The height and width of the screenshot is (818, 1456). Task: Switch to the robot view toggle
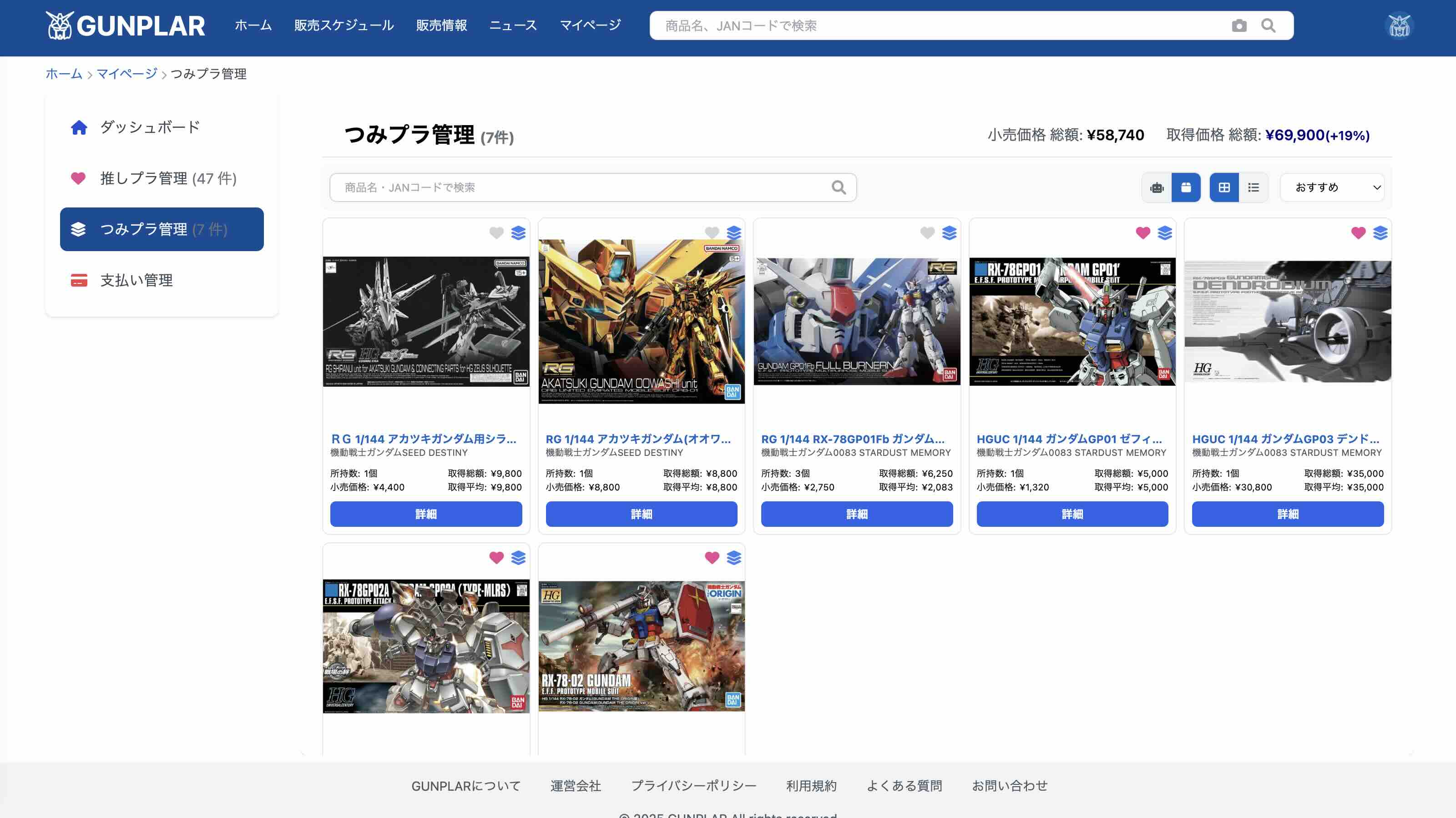[x=1157, y=187]
